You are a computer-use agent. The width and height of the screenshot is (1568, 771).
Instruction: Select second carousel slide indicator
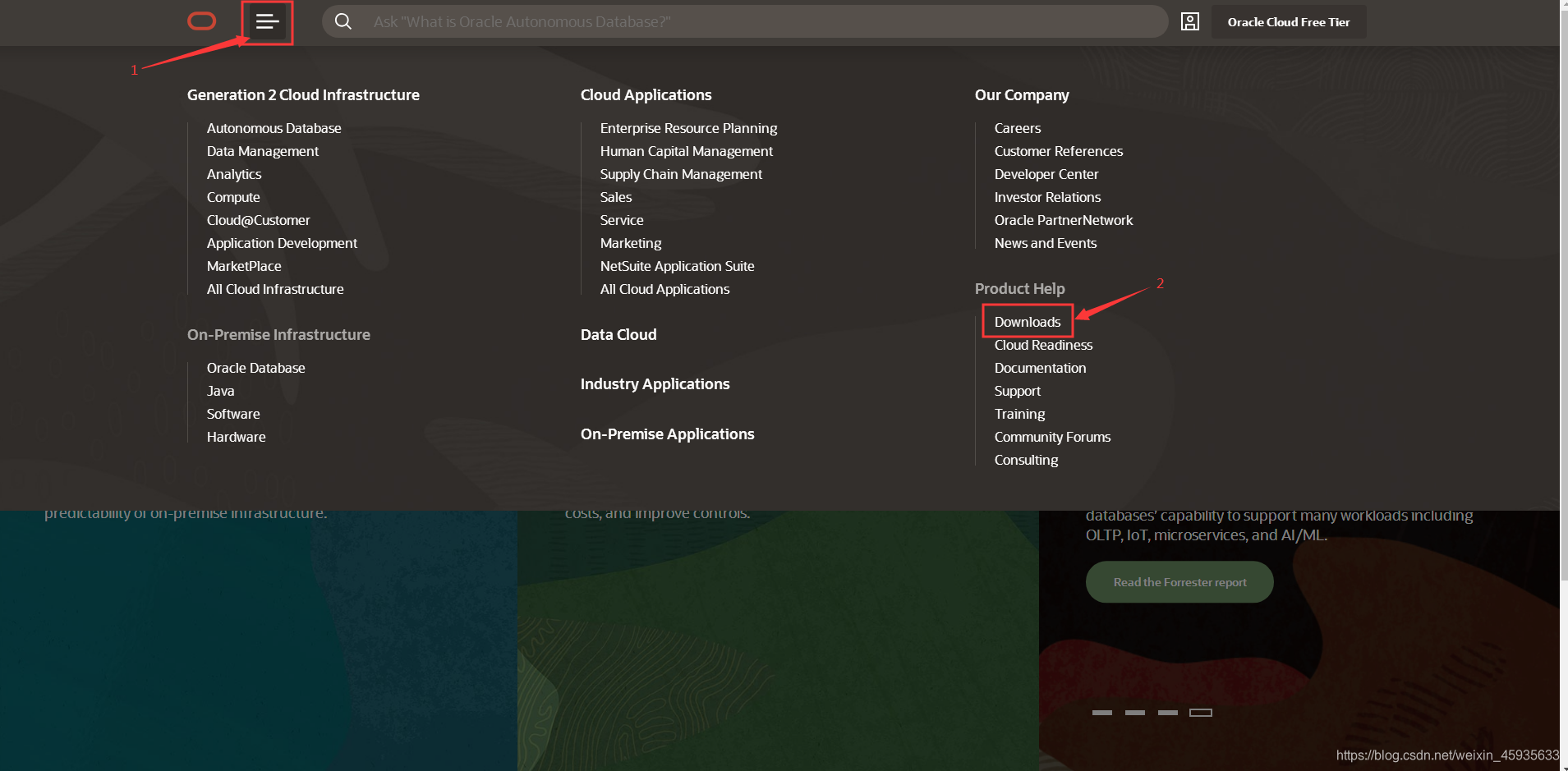[x=1135, y=713]
